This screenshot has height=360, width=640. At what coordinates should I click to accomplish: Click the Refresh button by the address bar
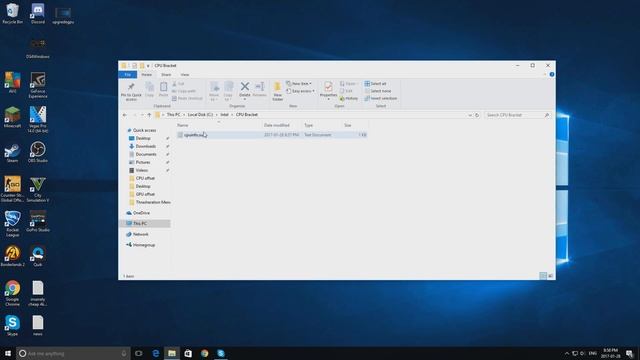[x=477, y=115]
